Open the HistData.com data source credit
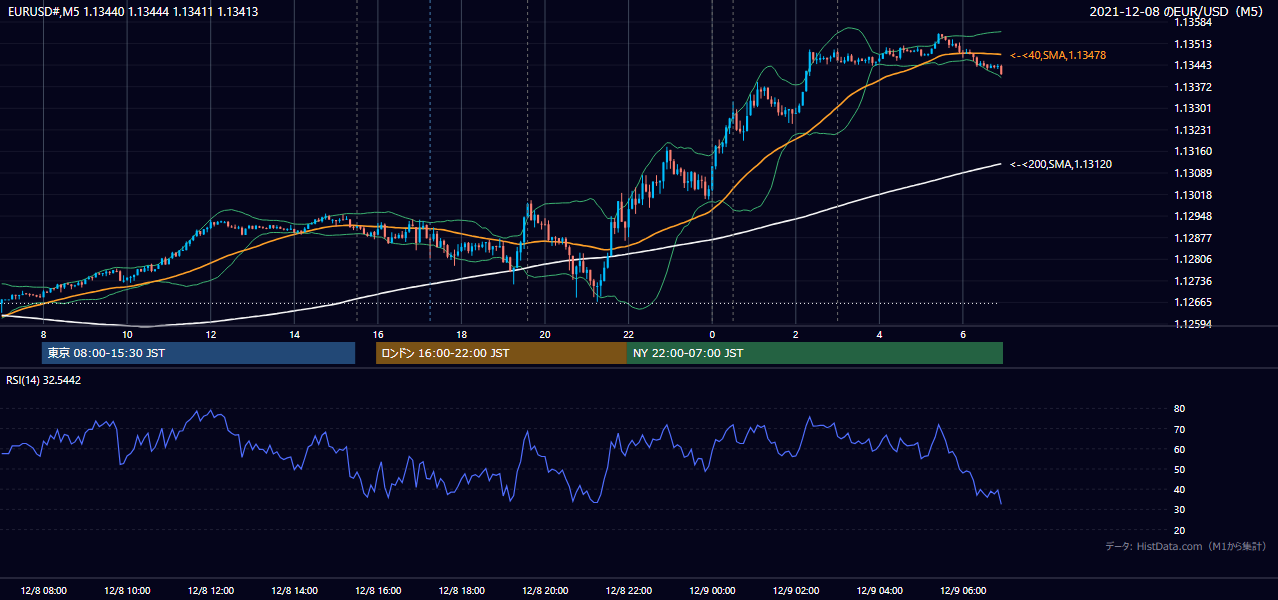This screenshot has height=600, width=1278. (1186, 546)
